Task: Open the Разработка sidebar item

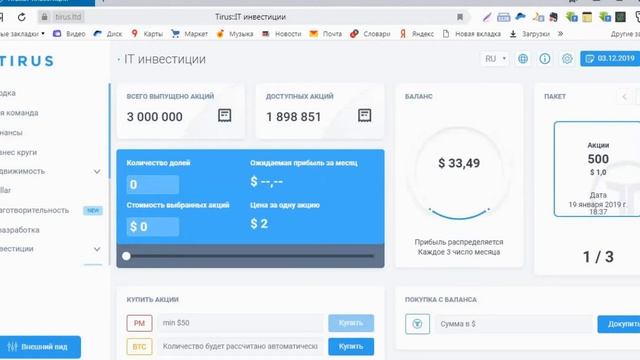Action: (x=20, y=230)
